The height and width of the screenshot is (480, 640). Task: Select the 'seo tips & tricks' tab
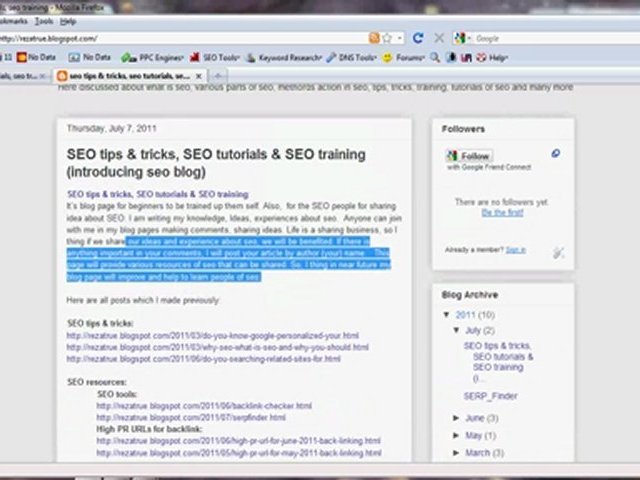coord(130,76)
